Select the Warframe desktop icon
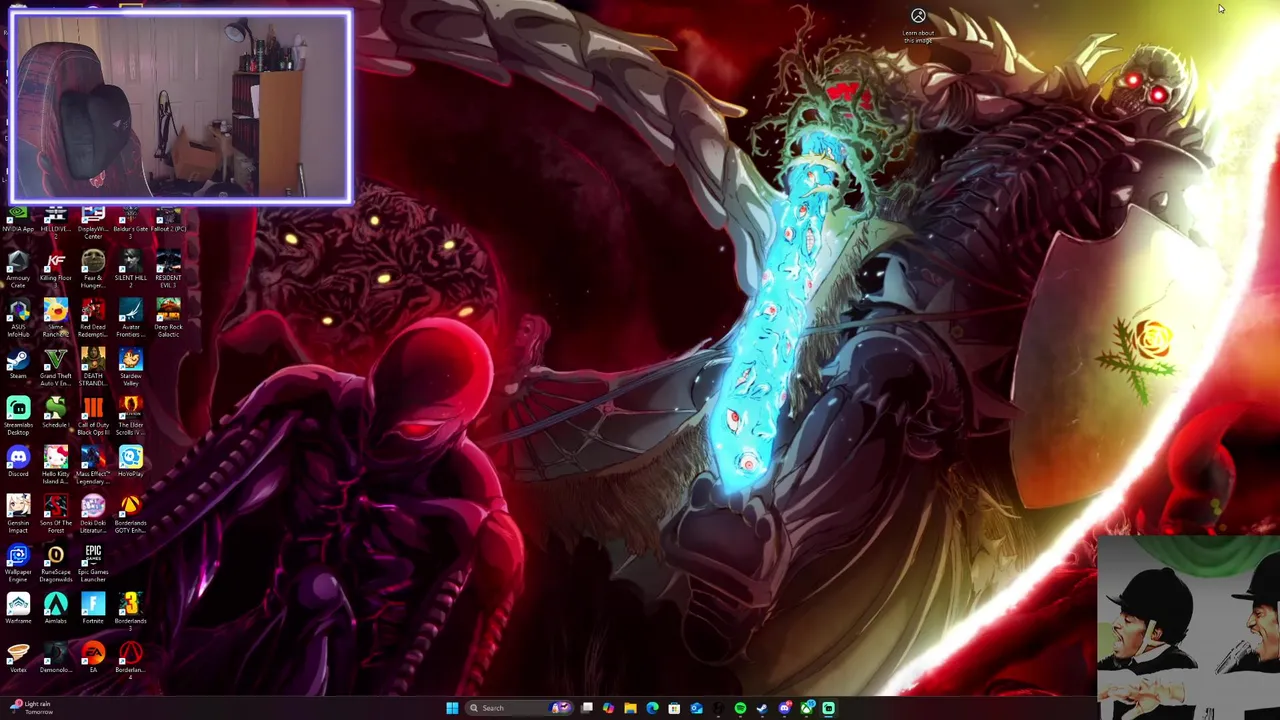The height and width of the screenshot is (720, 1280). (x=18, y=610)
